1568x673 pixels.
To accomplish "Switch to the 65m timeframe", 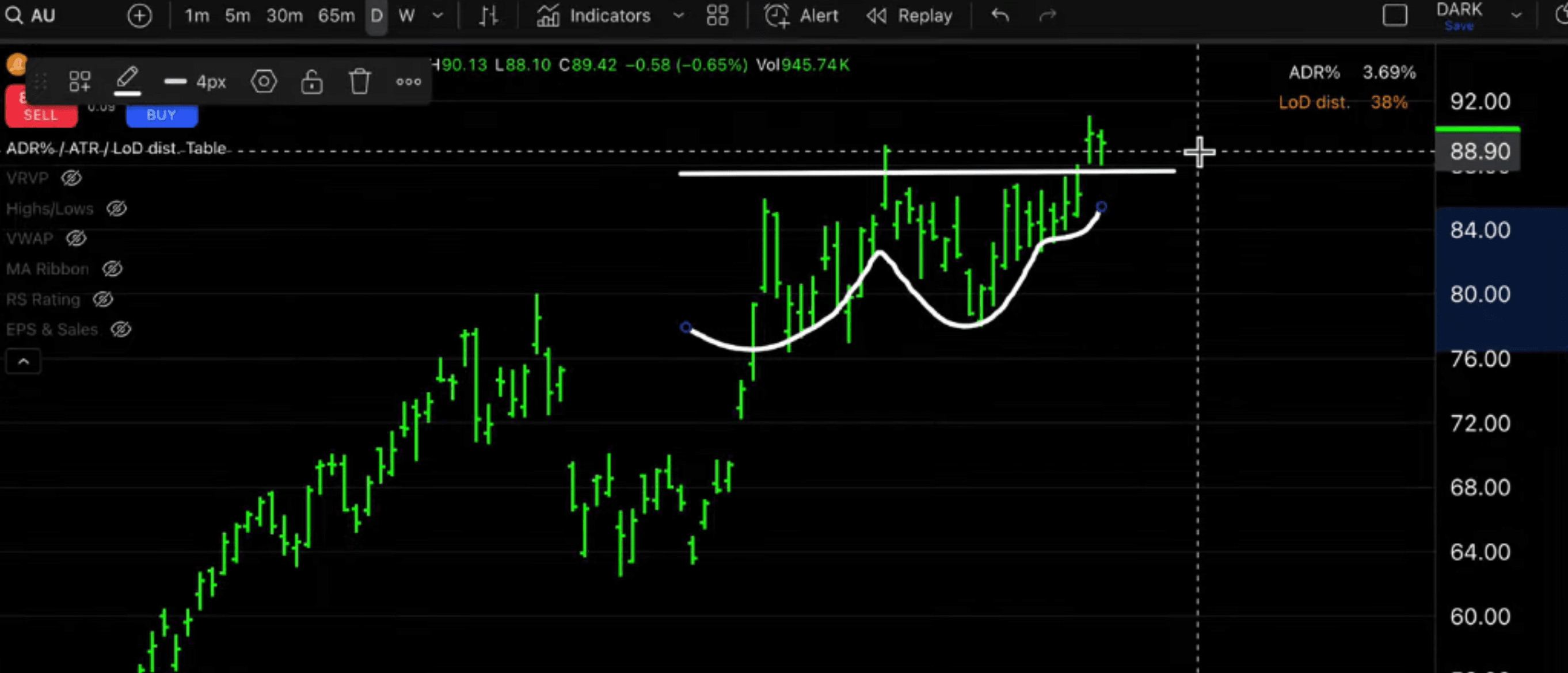I will 336,15.
